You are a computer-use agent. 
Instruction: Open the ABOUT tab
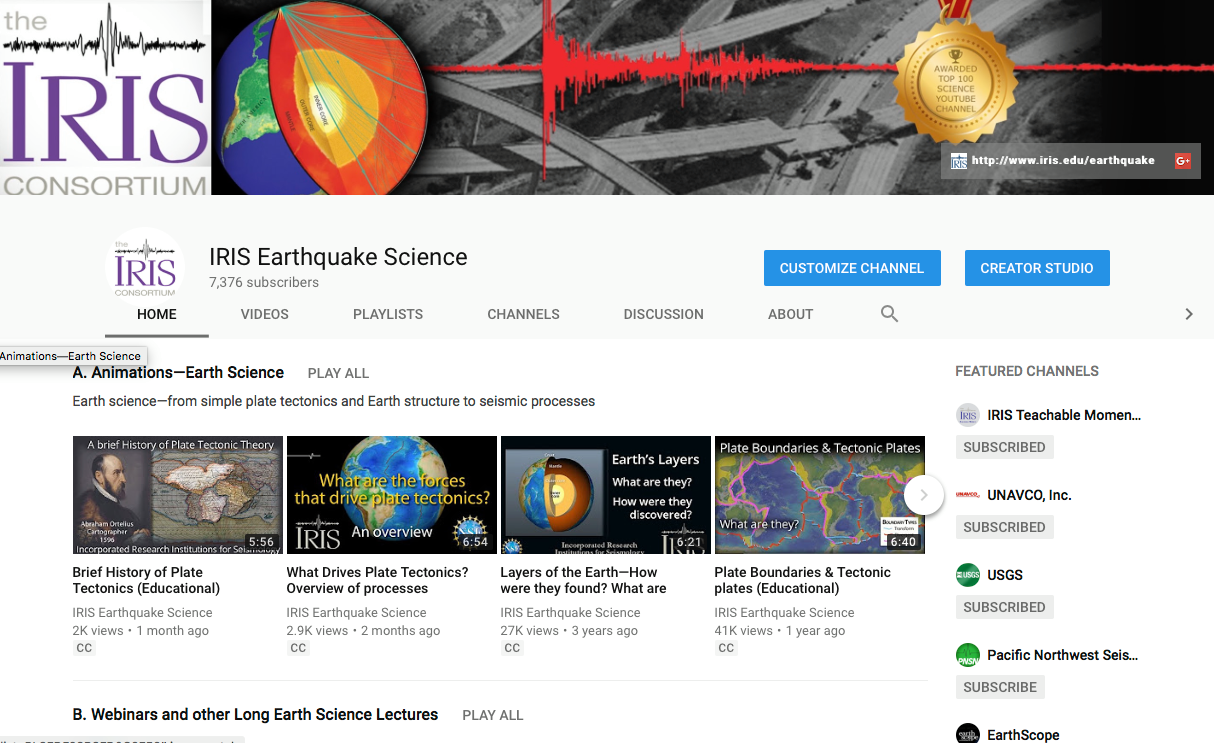[790, 314]
